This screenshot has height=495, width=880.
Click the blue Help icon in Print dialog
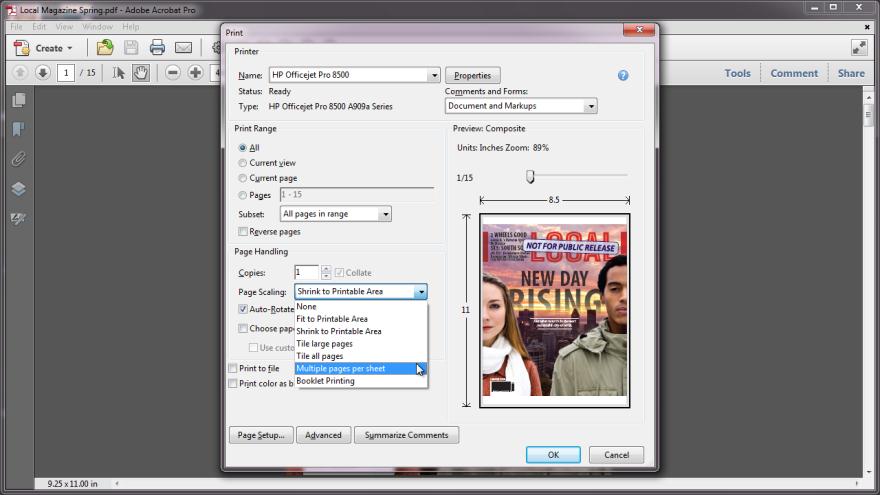click(x=623, y=75)
